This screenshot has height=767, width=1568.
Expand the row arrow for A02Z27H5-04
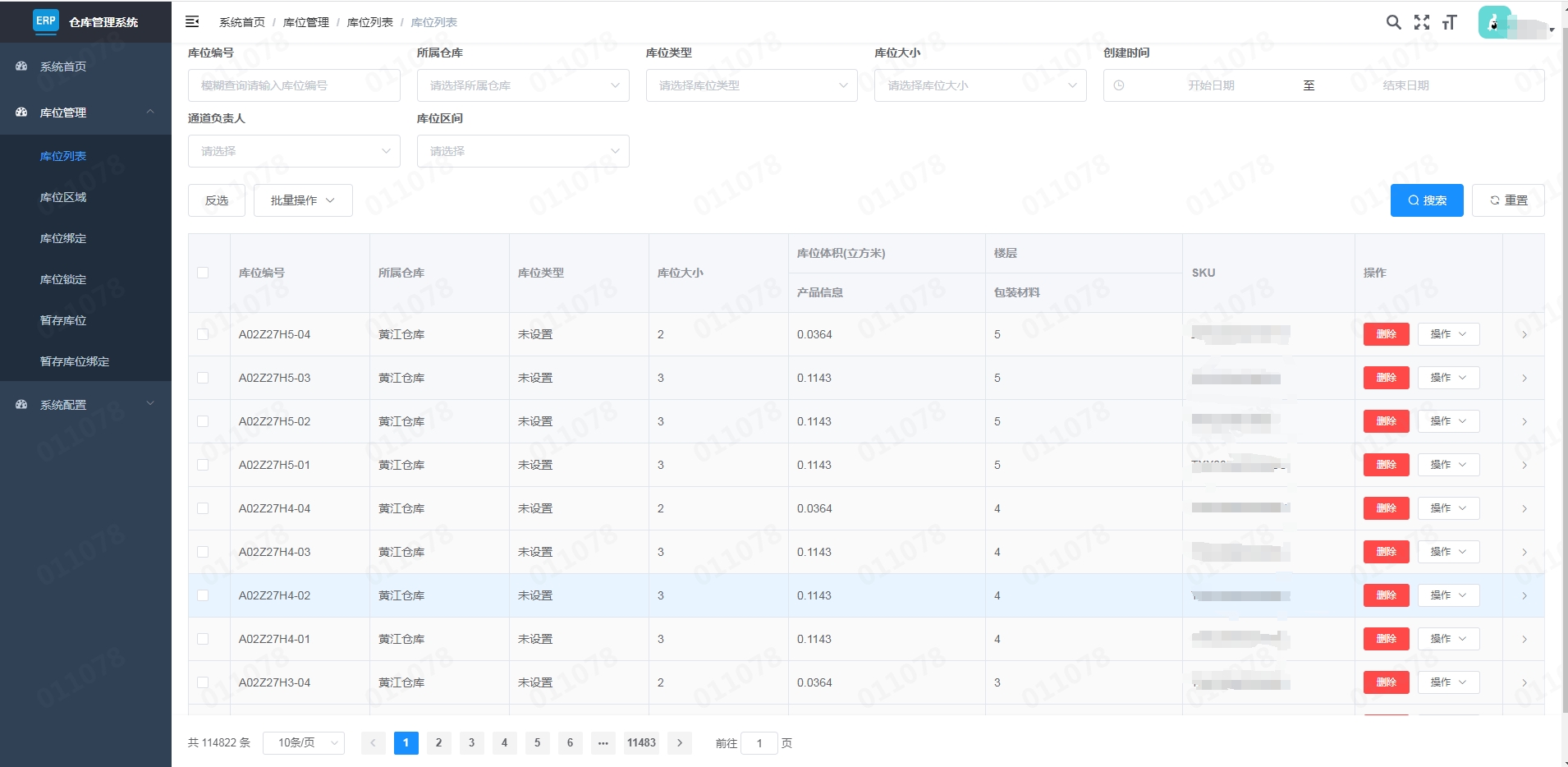pos(1524,334)
